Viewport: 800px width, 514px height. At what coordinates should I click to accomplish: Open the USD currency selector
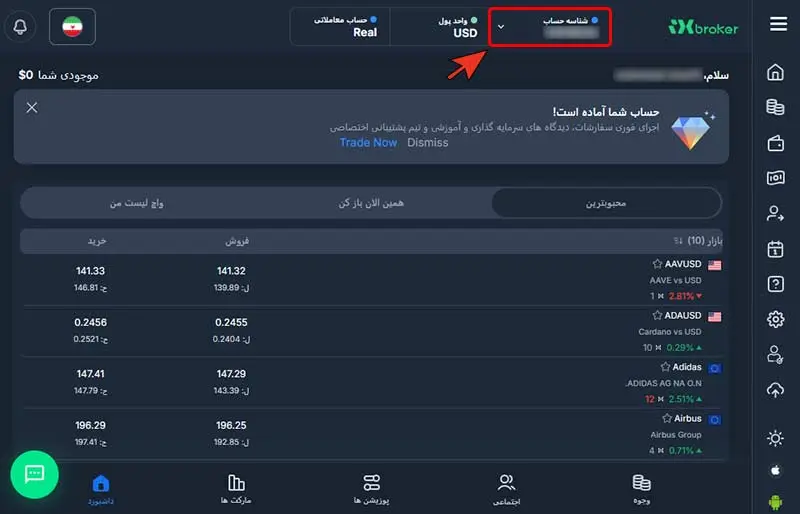(x=439, y=27)
